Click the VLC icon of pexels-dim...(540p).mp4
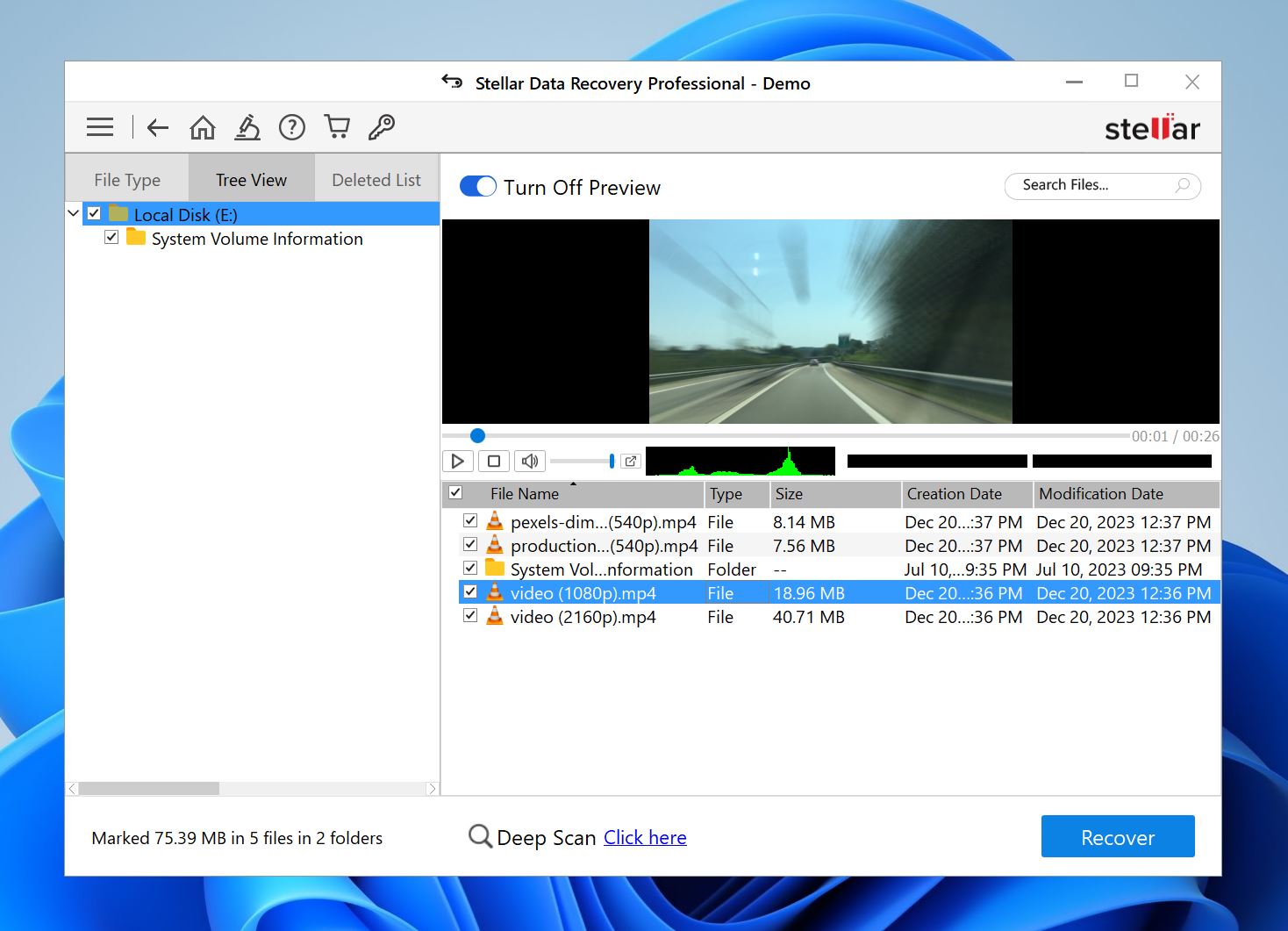The width and height of the screenshot is (1288, 931). [495, 521]
